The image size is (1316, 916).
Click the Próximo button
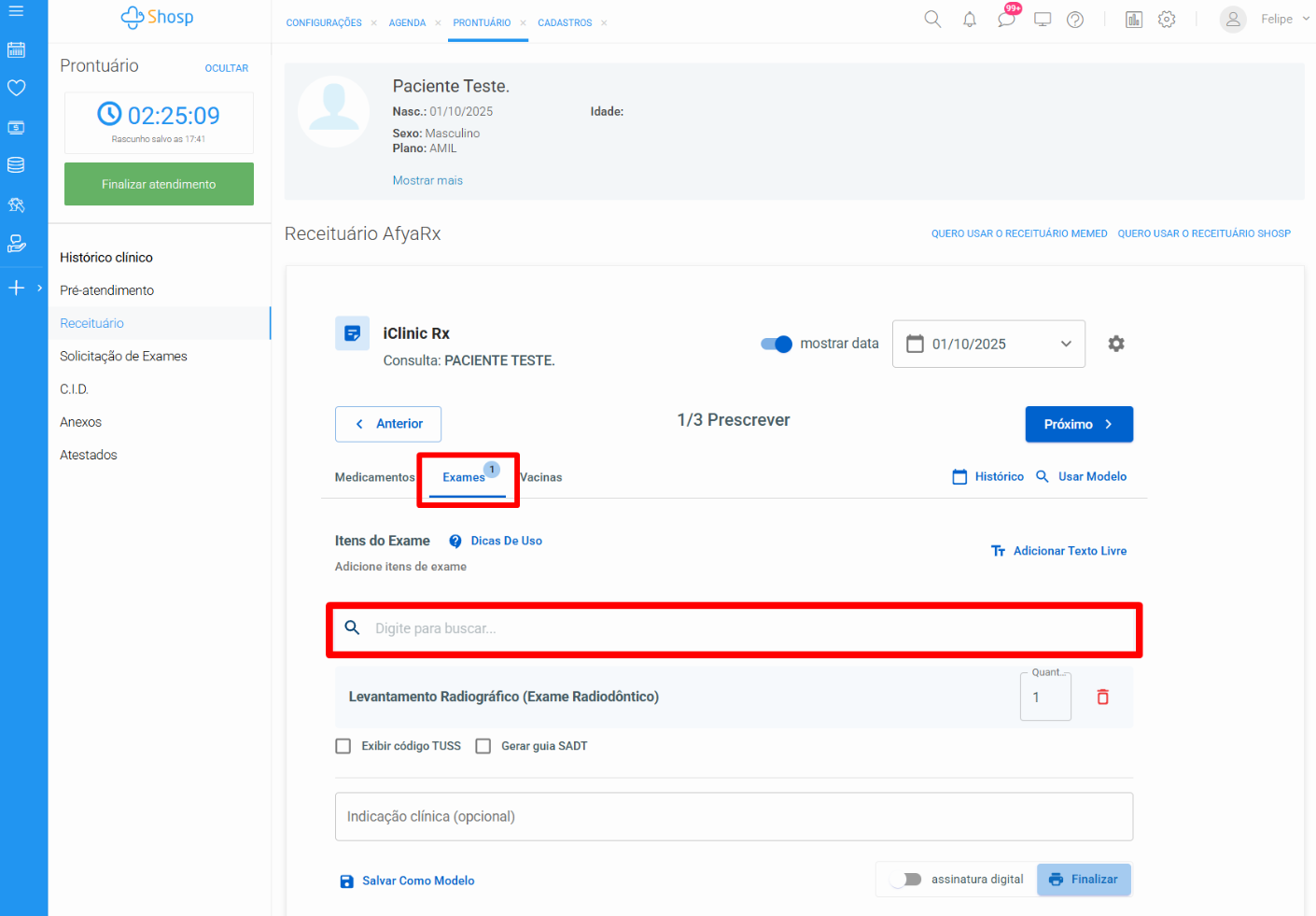coord(1078,424)
